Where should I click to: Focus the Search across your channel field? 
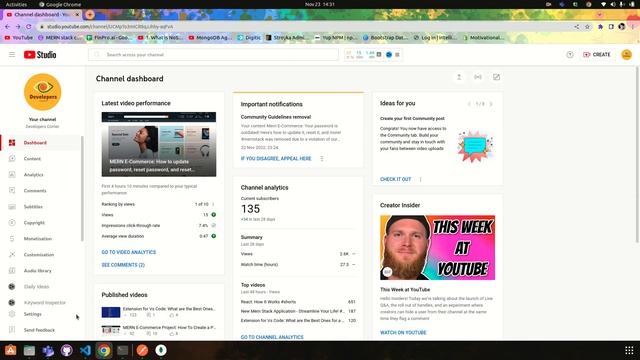click(x=213, y=54)
